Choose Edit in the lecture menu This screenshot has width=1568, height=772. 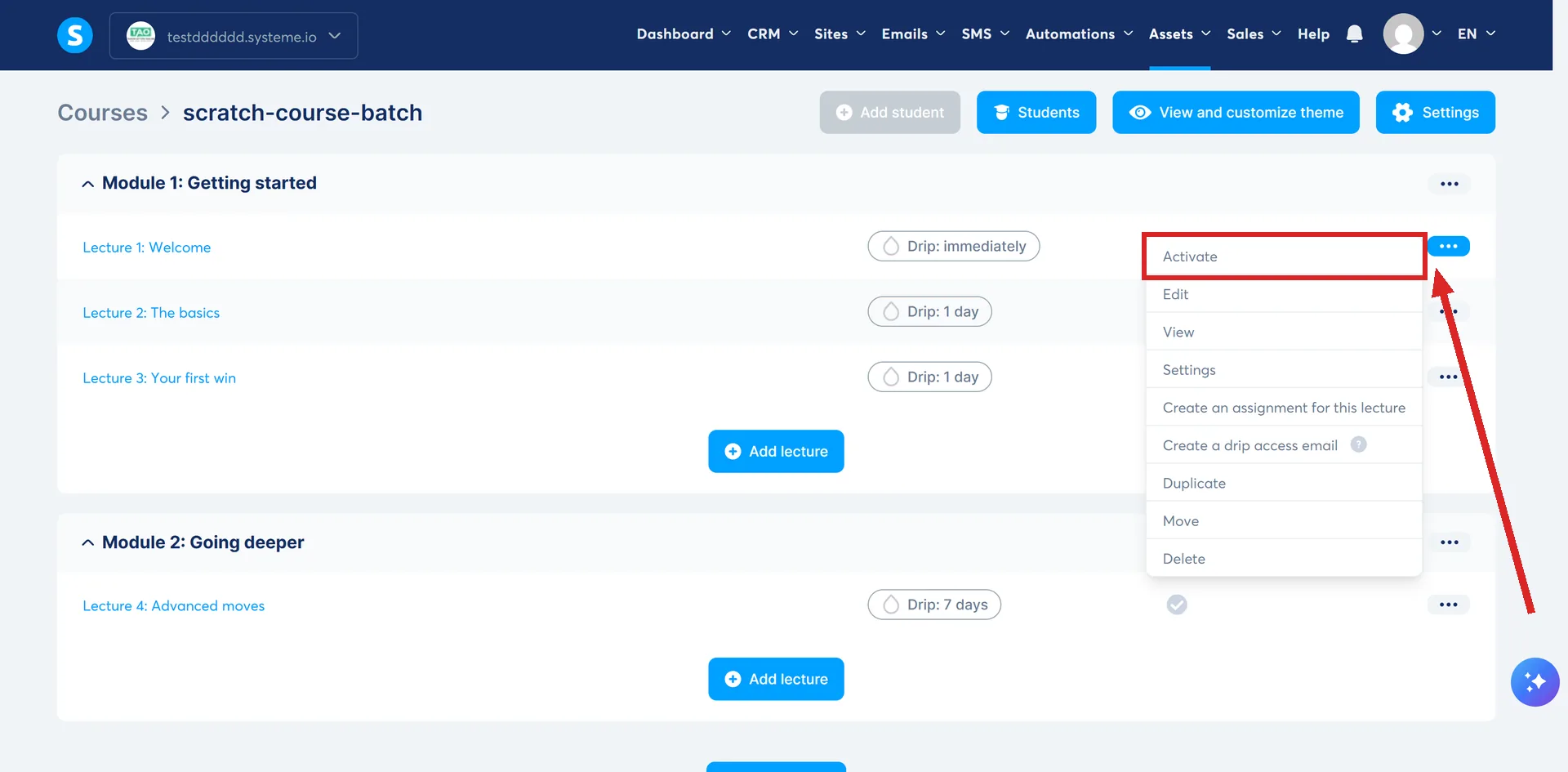click(1284, 294)
